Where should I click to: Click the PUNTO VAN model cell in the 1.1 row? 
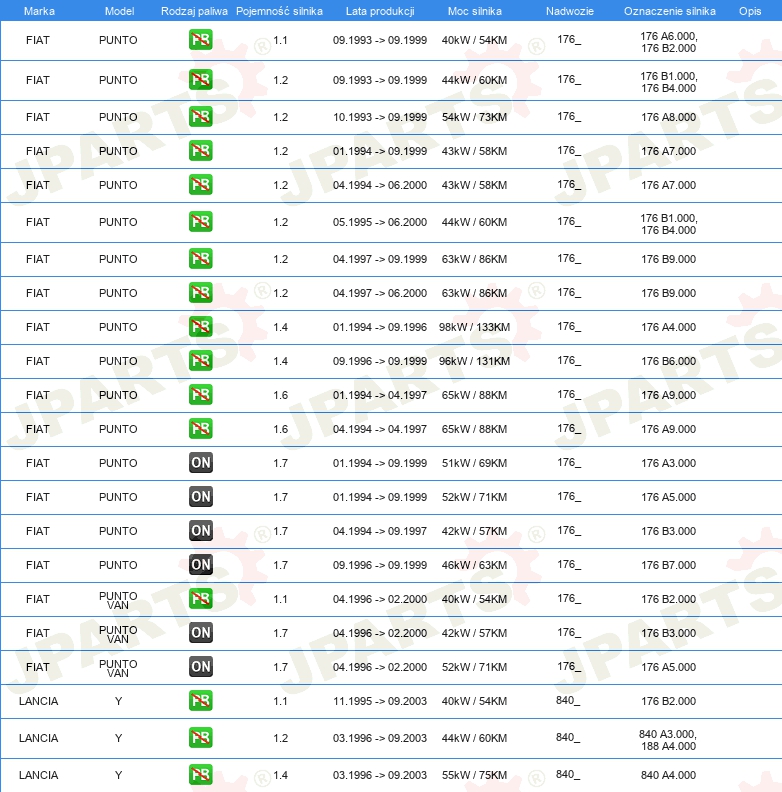click(x=118, y=600)
